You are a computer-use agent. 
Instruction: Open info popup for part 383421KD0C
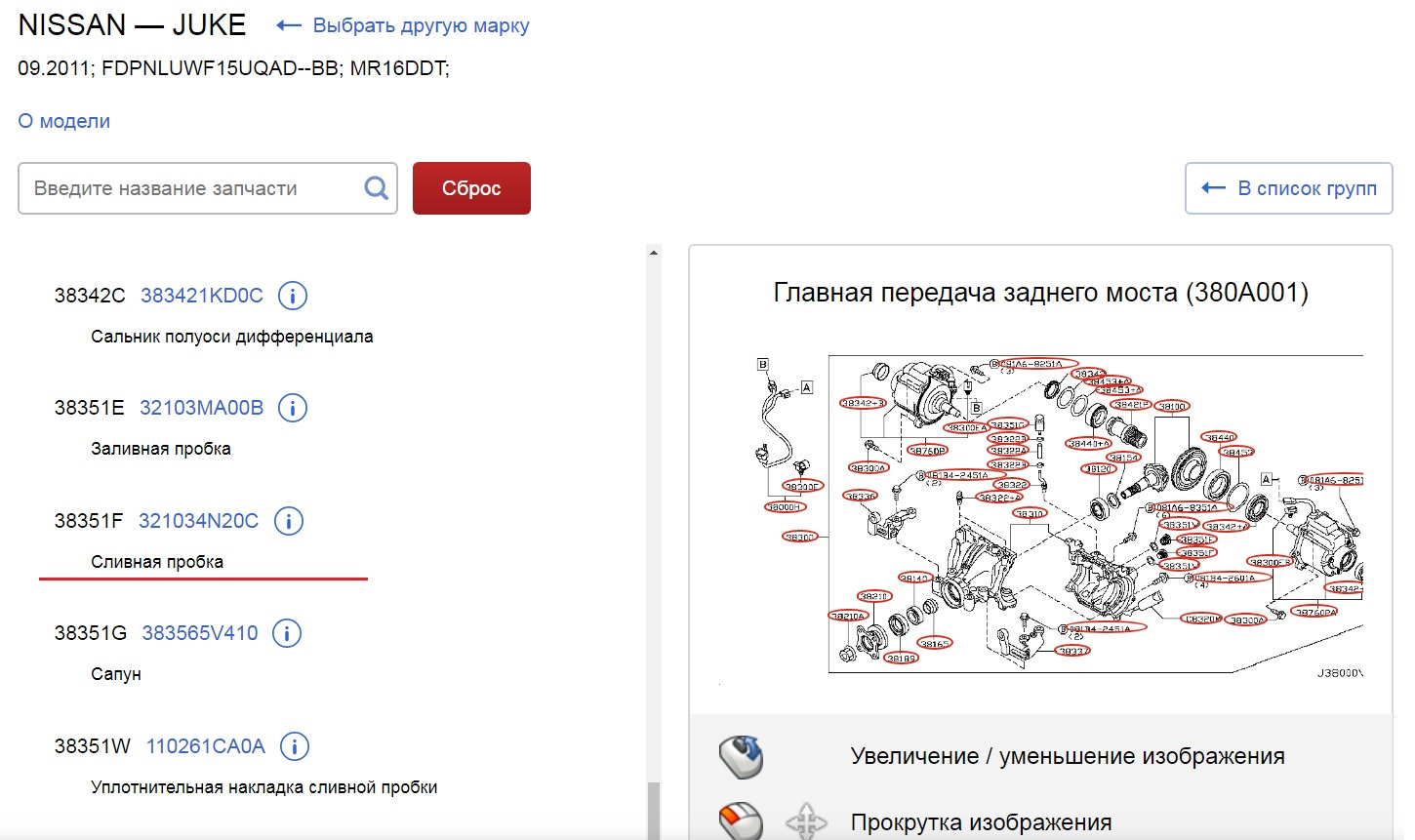click(x=292, y=296)
